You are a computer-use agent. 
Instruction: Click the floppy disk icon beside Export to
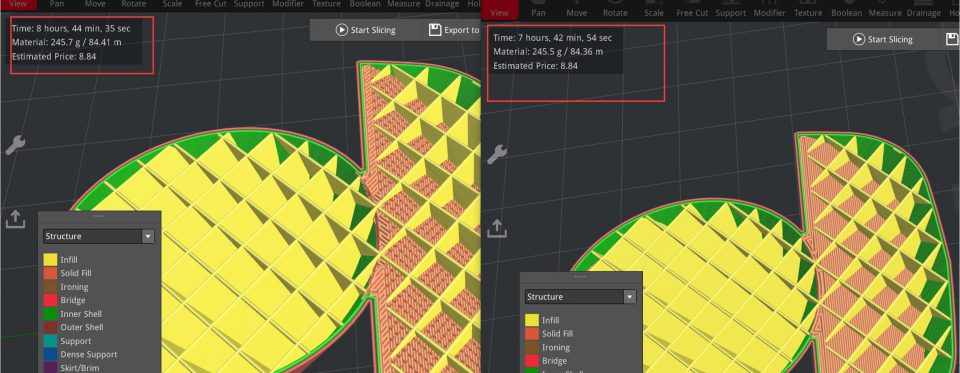435,30
